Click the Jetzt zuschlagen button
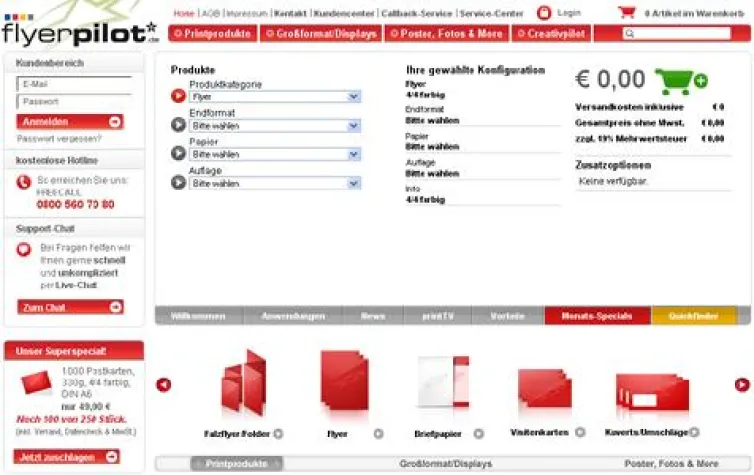 click(x=67, y=457)
